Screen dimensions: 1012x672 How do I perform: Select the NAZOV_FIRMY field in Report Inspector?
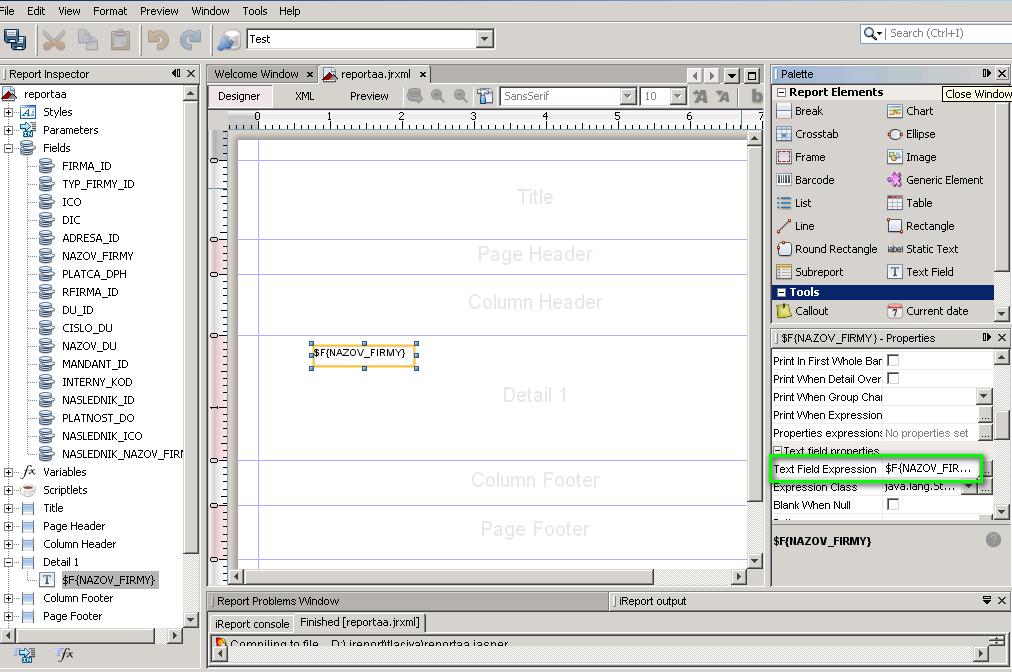coord(97,256)
